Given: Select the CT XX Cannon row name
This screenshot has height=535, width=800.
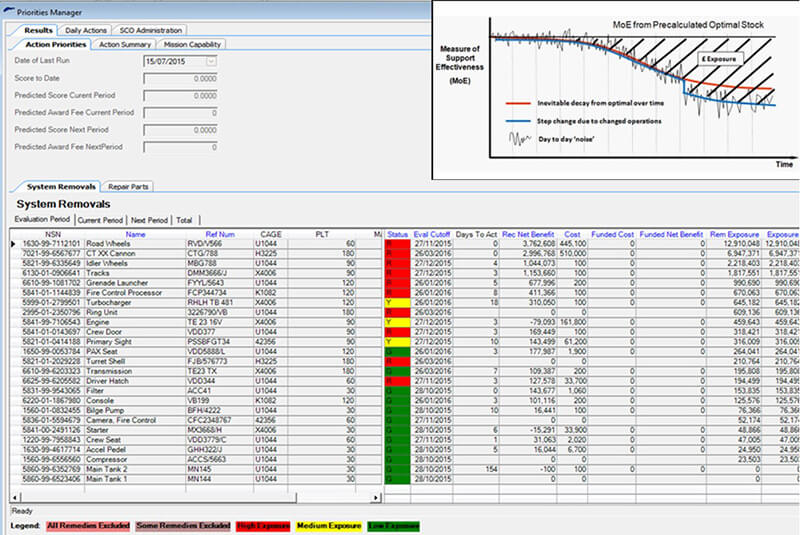Looking at the screenshot, I should tap(111, 253).
